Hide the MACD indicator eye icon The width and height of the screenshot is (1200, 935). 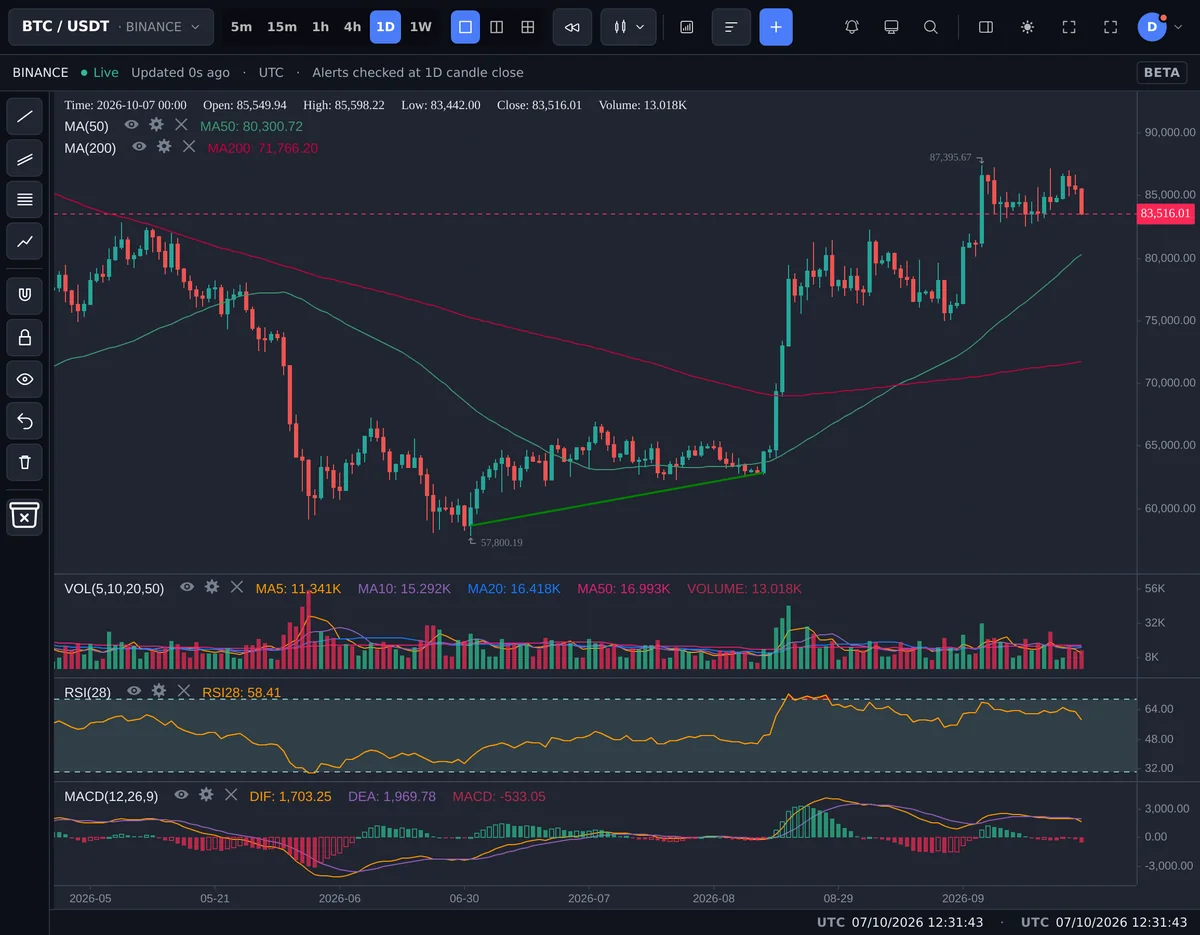point(181,795)
